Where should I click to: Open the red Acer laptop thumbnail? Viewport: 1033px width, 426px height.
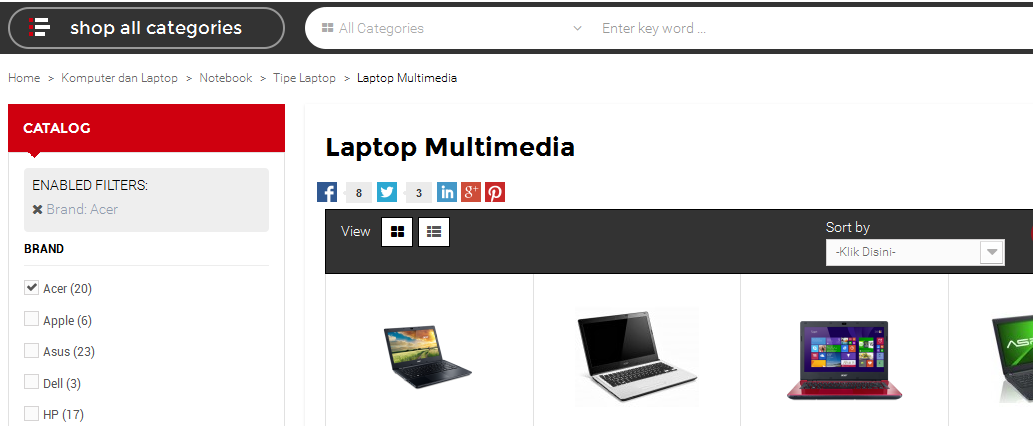[844, 359]
